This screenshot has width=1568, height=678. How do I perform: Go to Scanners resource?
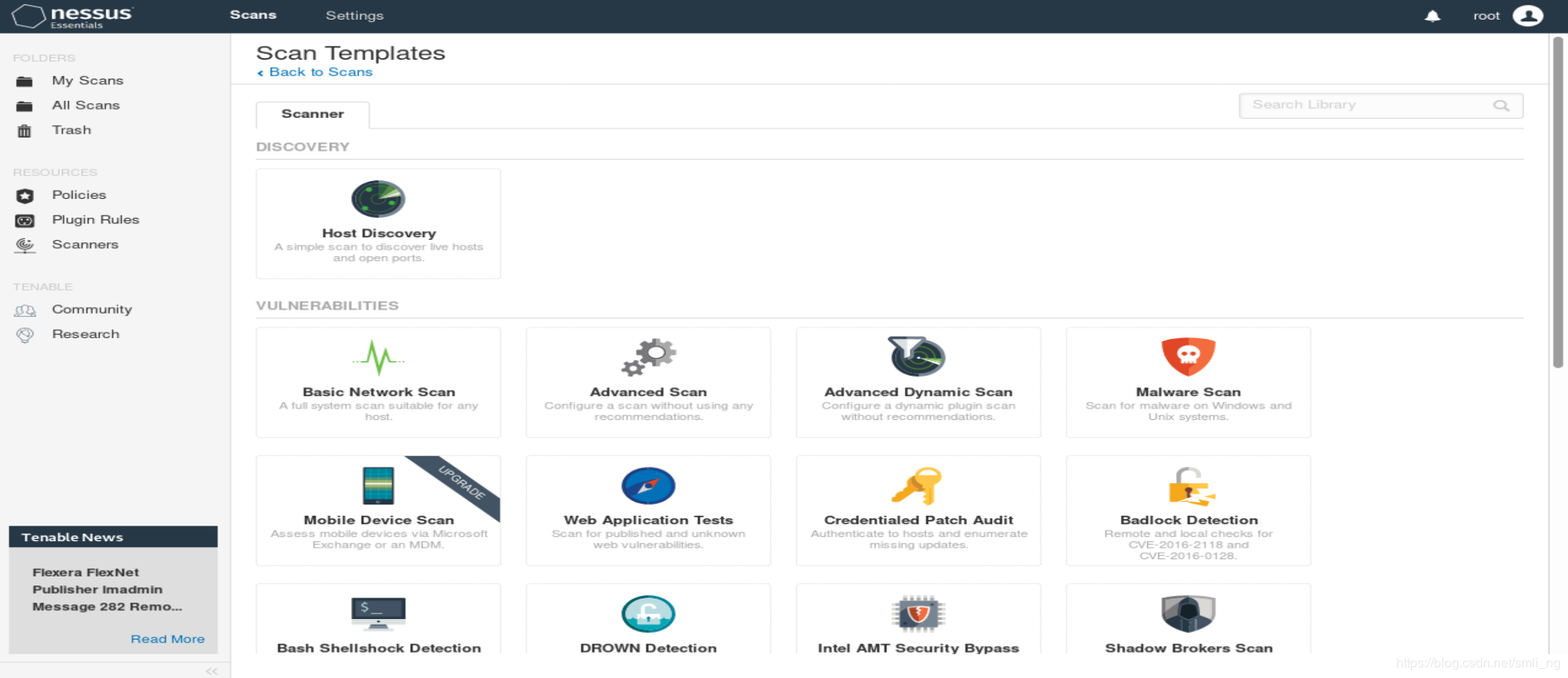85,244
